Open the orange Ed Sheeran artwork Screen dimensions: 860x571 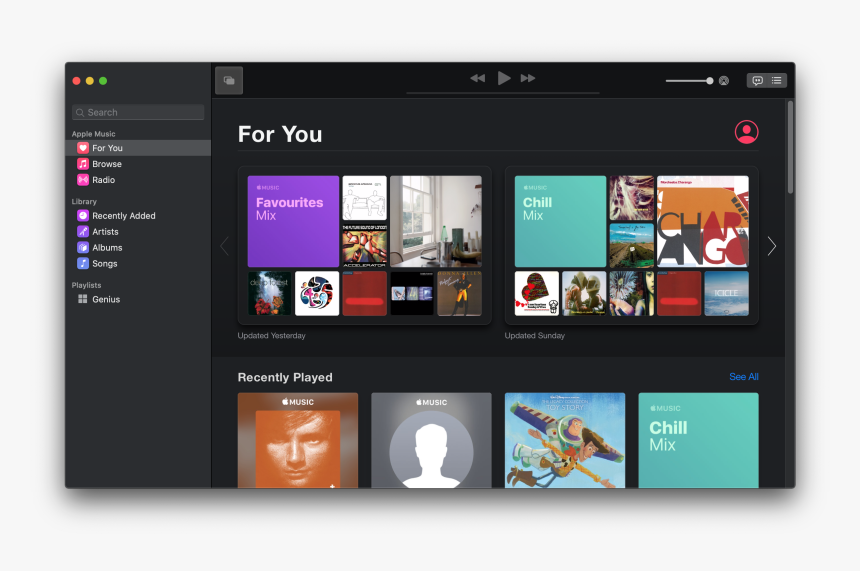298,440
